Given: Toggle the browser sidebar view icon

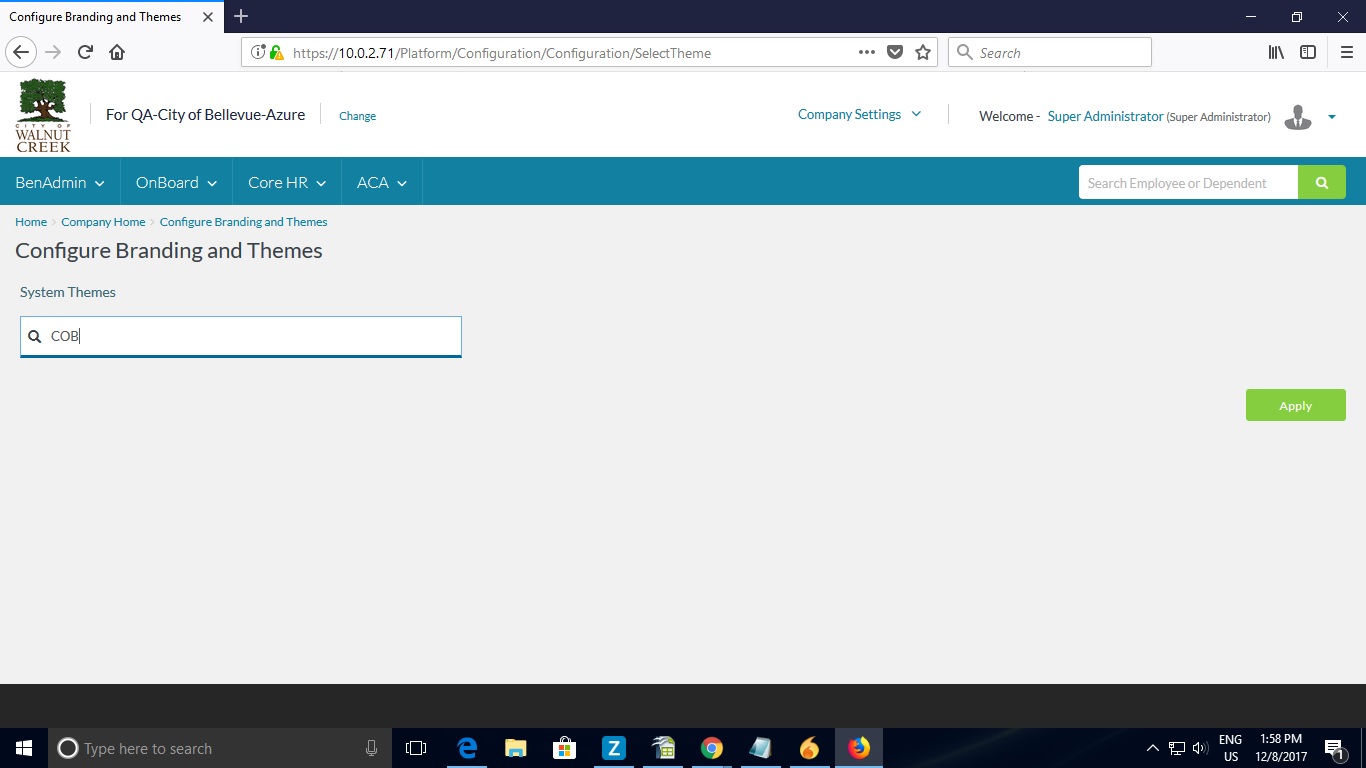Looking at the screenshot, I should tap(1307, 53).
